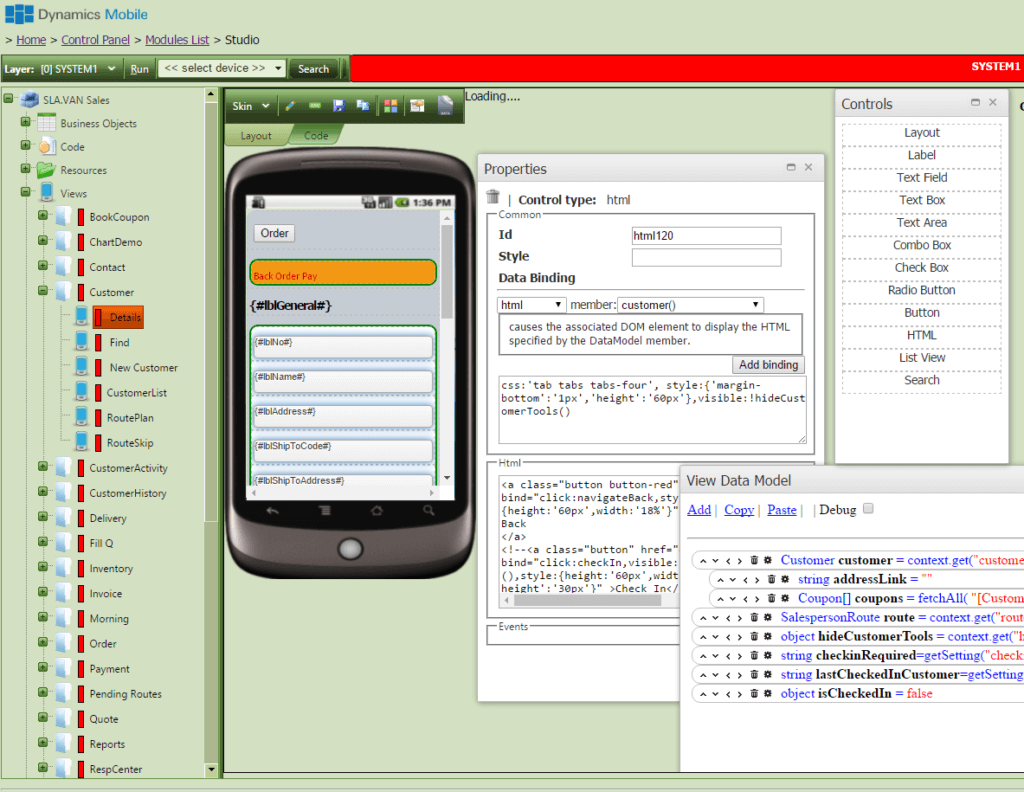Viewport: 1024px width, 792px height.
Task: Collapse the SLA.VAN Sales root node
Action: [x=8, y=99]
